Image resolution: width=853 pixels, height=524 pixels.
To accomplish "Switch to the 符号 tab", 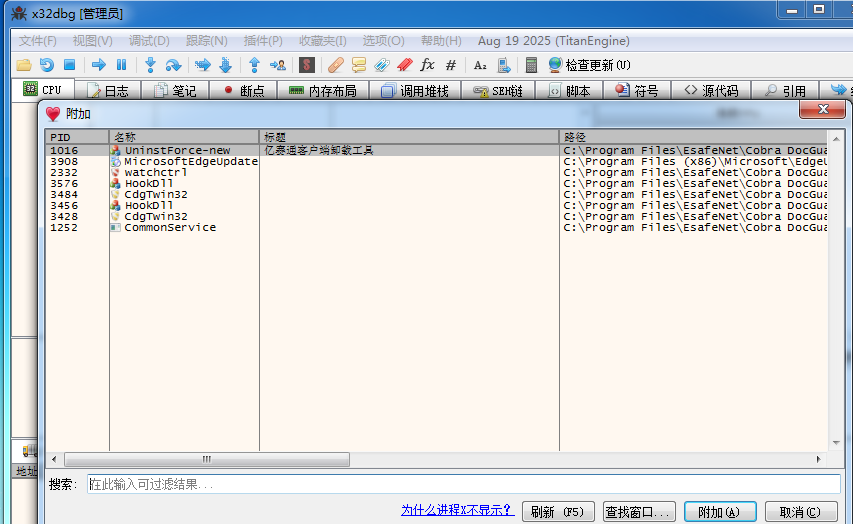I will pyautogui.click(x=637, y=91).
